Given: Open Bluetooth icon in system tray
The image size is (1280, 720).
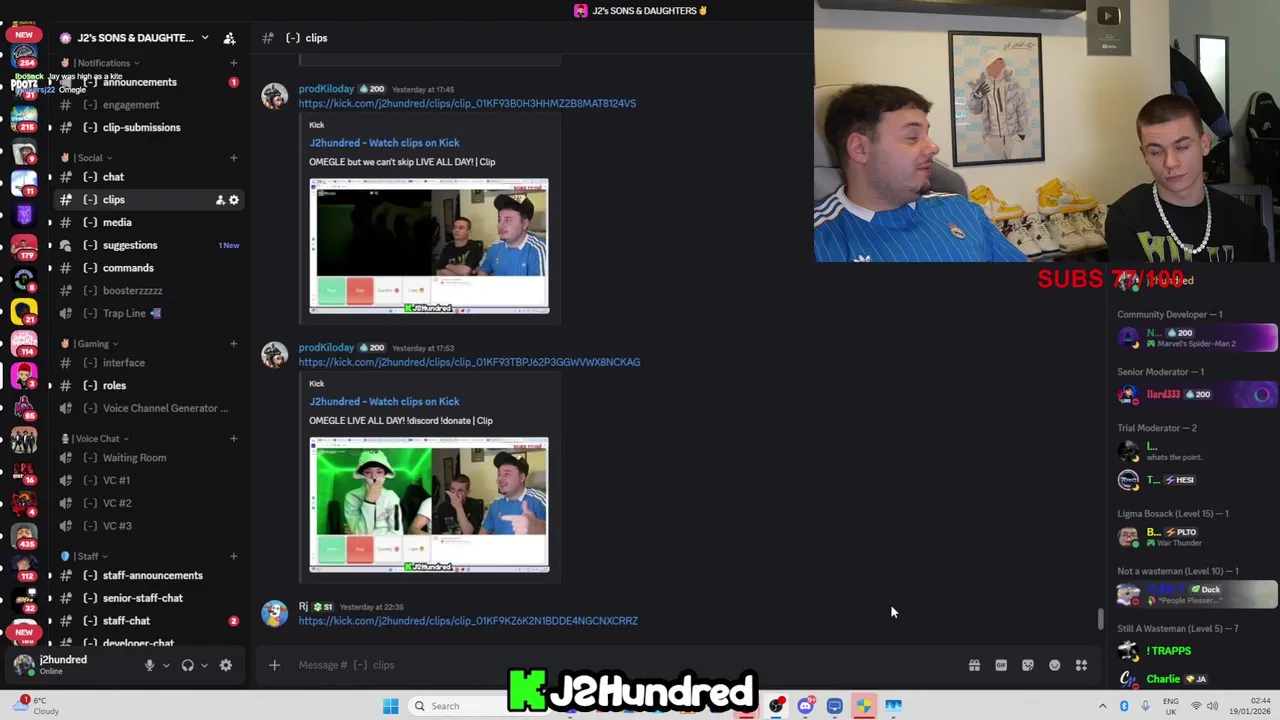Looking at the screenshot, I should tap(1124, 706).
